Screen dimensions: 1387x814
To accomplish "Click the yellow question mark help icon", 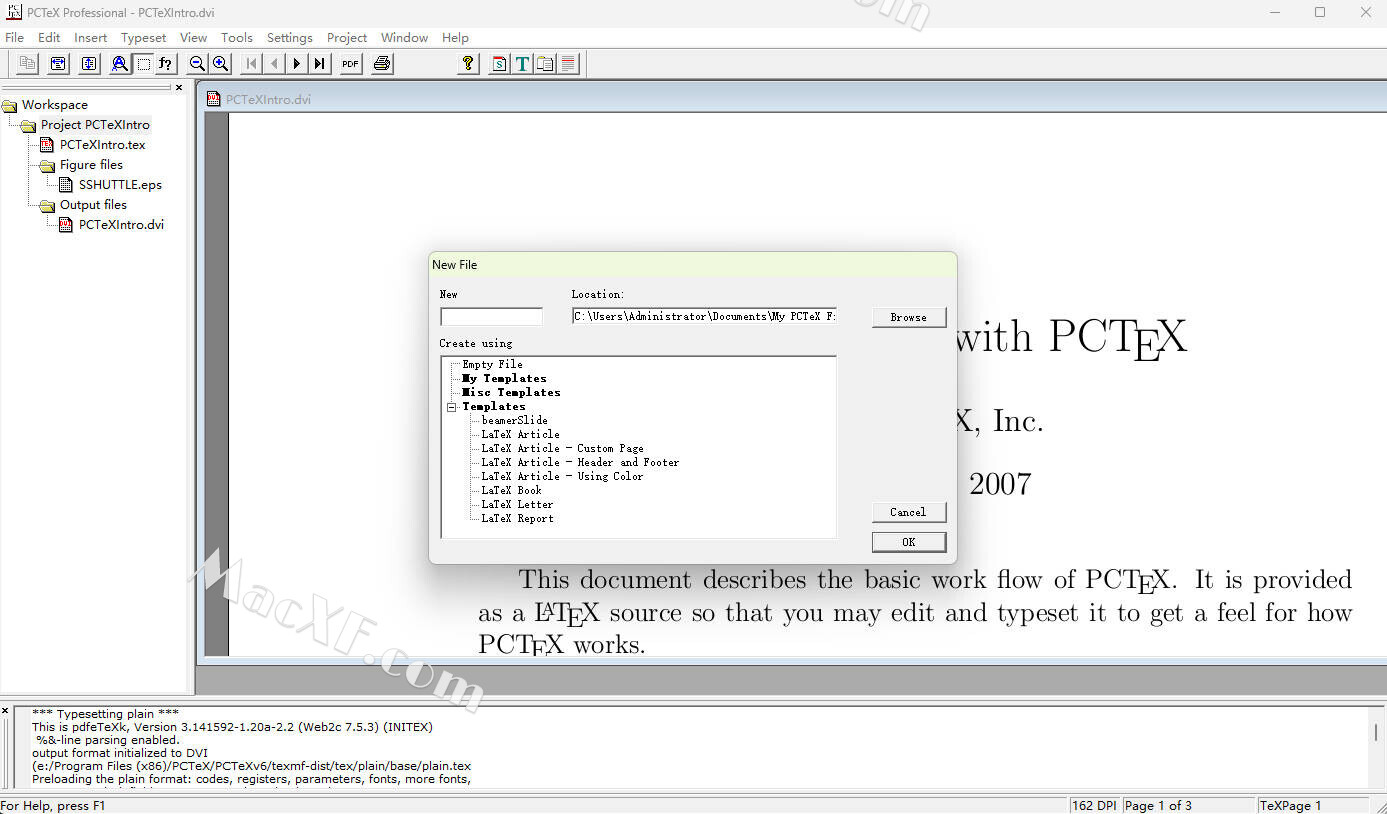I will pyautogui.click(x=467, y=64).
